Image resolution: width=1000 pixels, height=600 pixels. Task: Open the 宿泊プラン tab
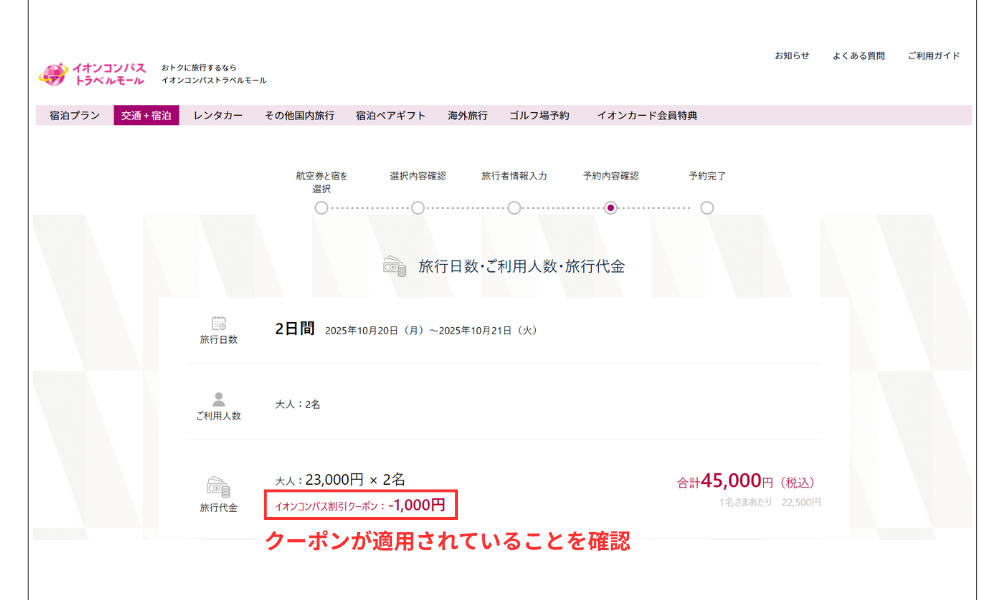[x=75, y=115]
